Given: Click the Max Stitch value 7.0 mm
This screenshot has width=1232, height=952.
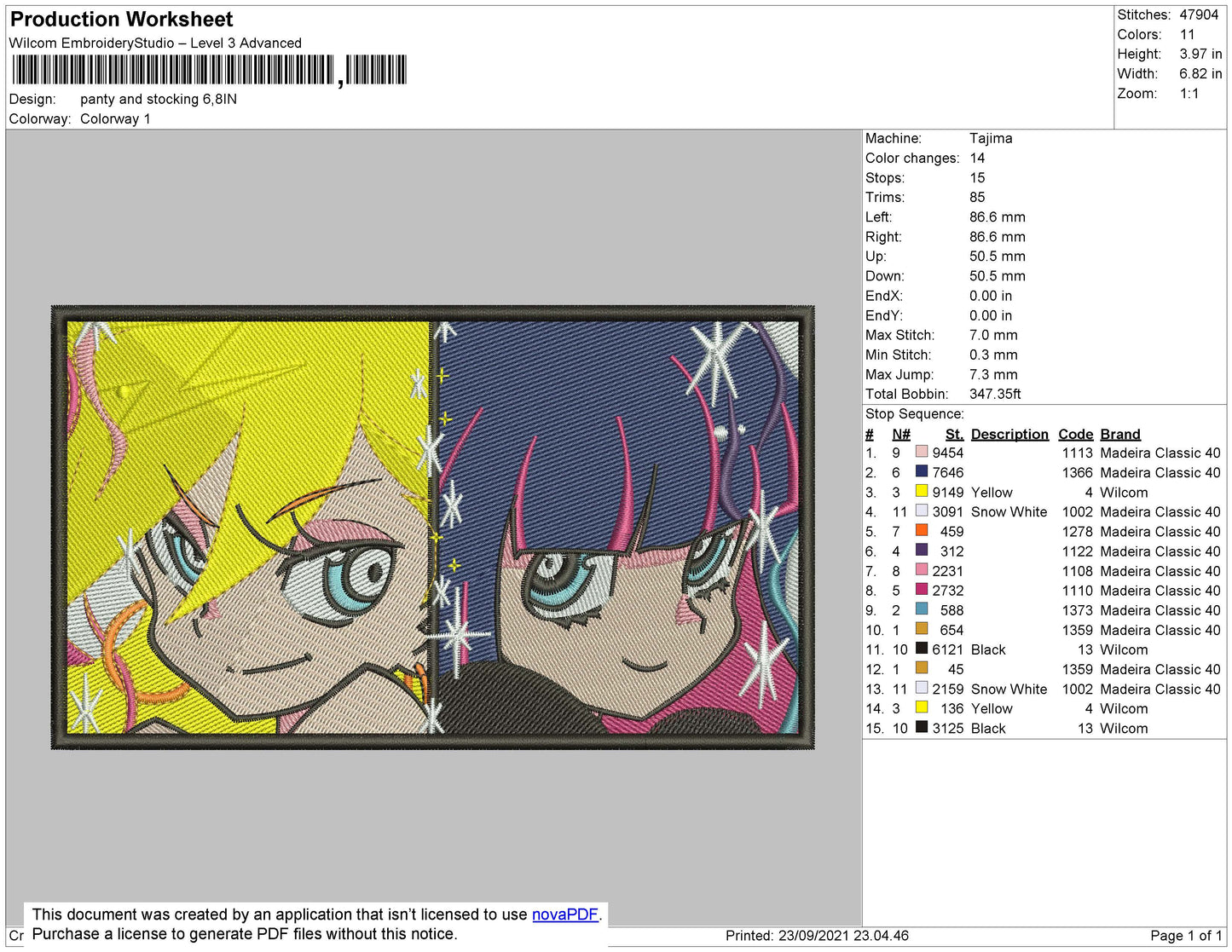Looking at the screenshot, I should [993, 335].
